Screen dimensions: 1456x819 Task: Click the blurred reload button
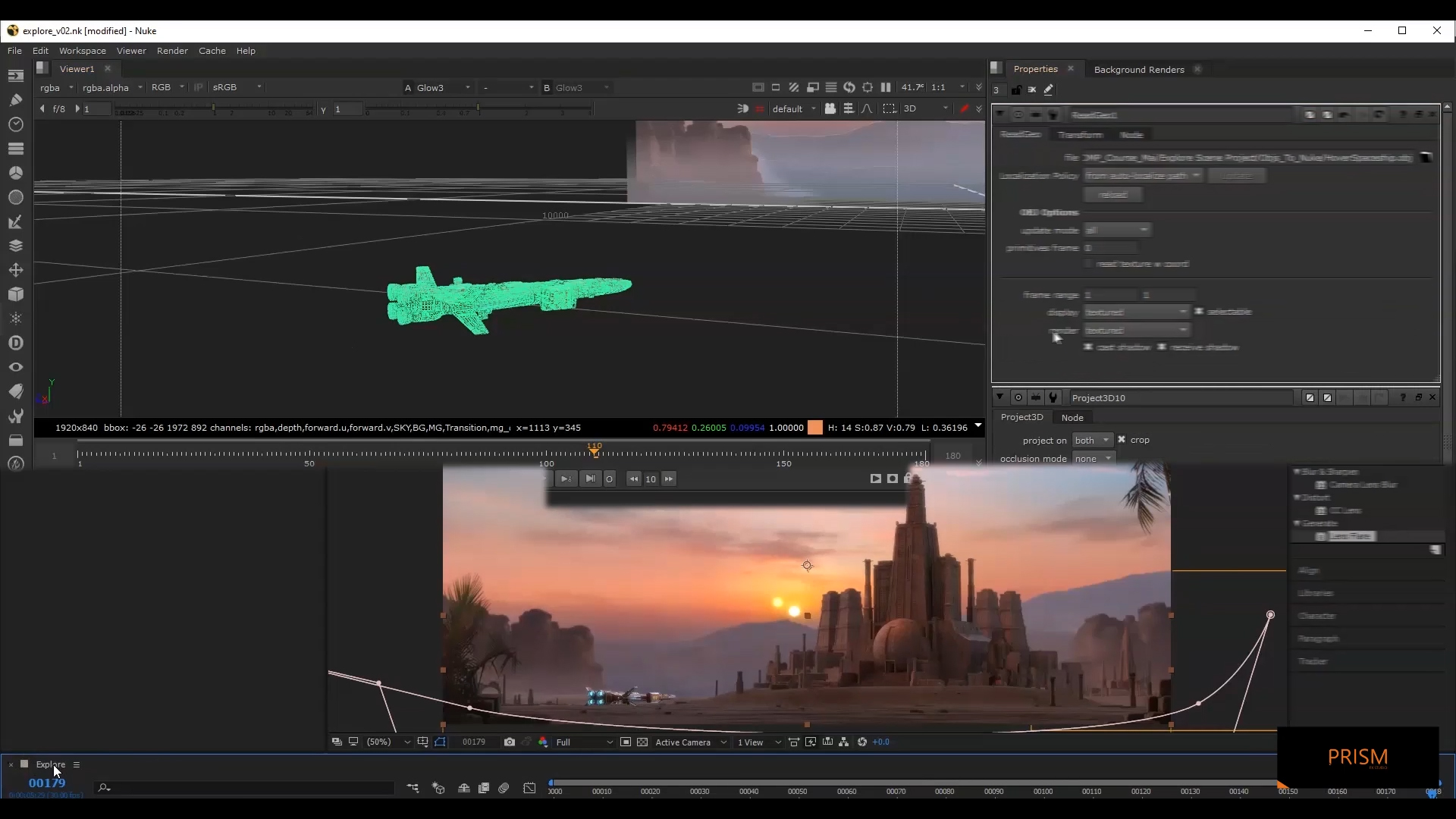1112,195
